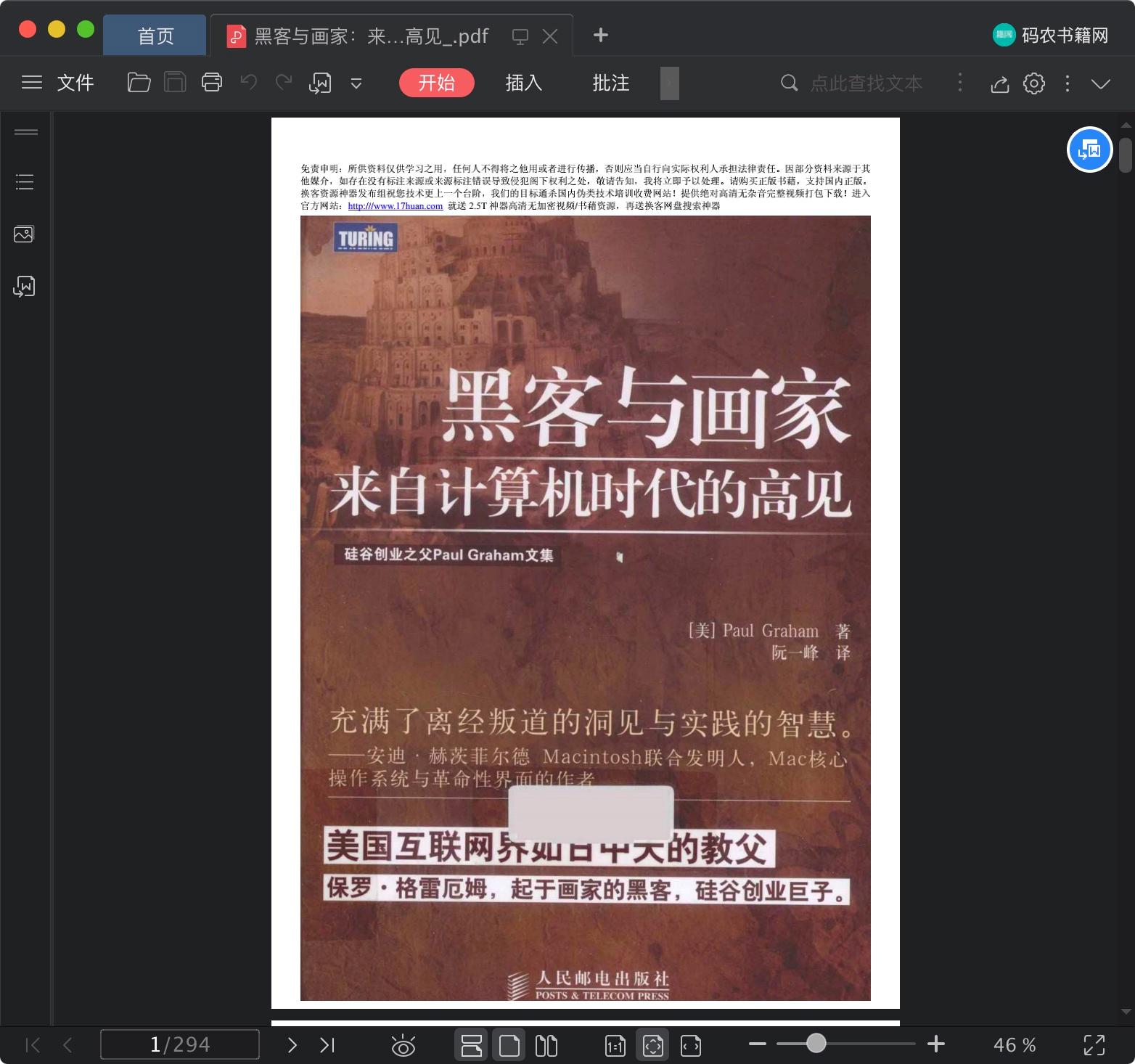The image size is (1135, 1064).
Task: Add a new tab with plus button
Action: coord(600,35)
